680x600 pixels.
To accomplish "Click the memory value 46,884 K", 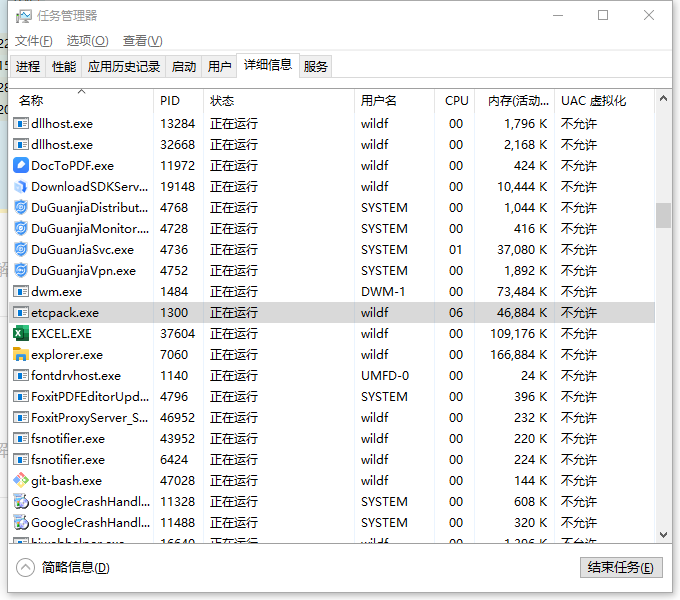I will click(x=522, y=313).
